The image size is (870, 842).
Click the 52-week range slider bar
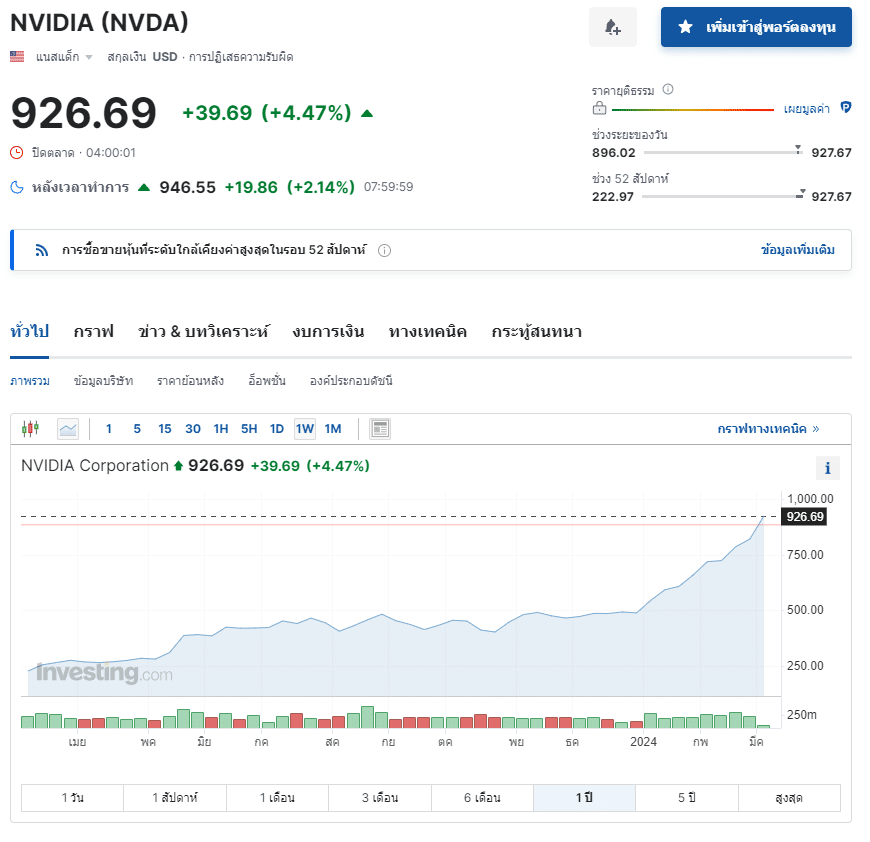tap(723, 196)
